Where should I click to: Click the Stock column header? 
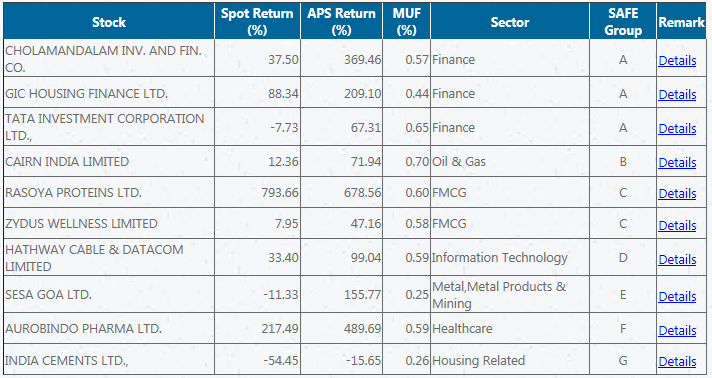tap(109, 21)
